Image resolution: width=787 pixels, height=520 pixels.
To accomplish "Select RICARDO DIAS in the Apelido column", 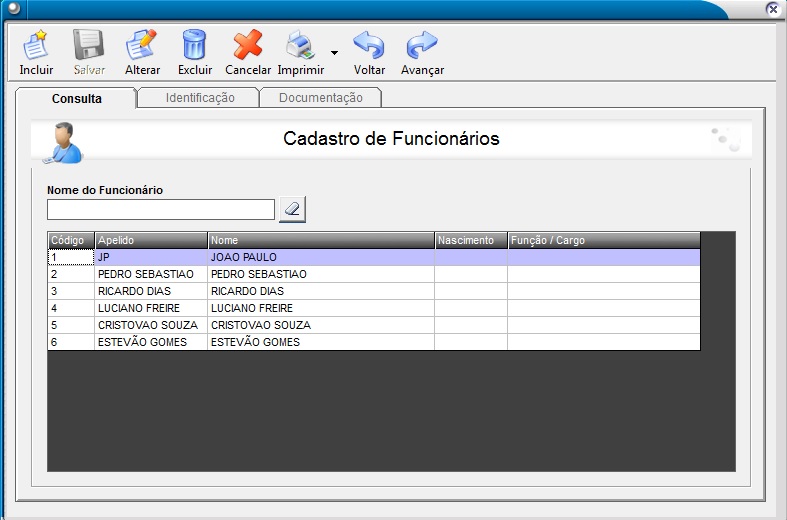I will pos(151,292).
